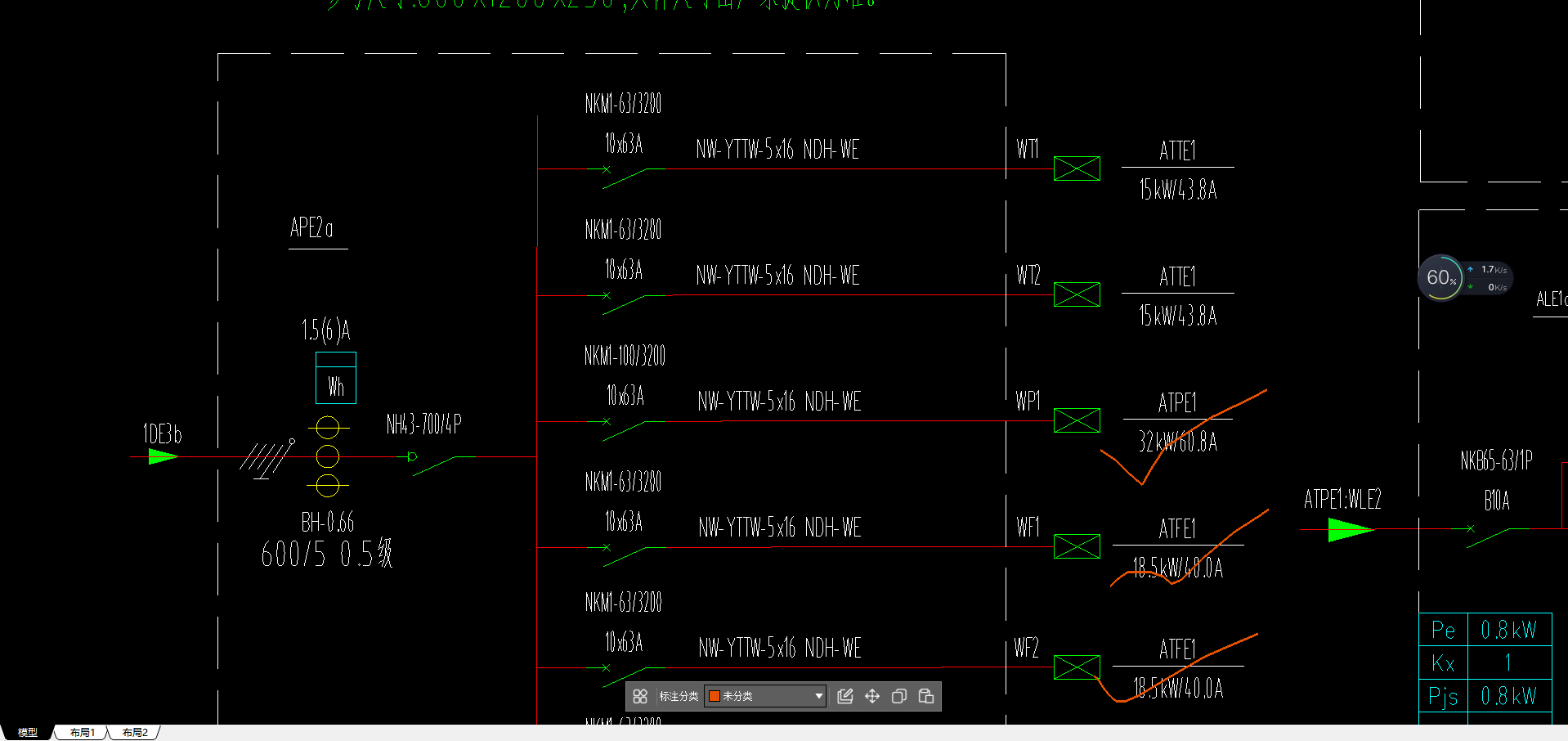Click the 1DE3b green incoming arrow
Screen dimensions: 1568x741
coord(163,456)
